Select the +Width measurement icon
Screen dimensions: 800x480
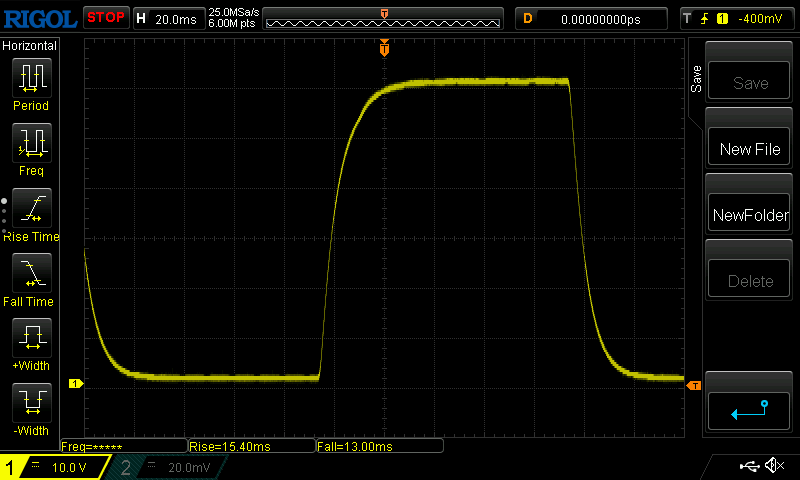pos(32,338)
